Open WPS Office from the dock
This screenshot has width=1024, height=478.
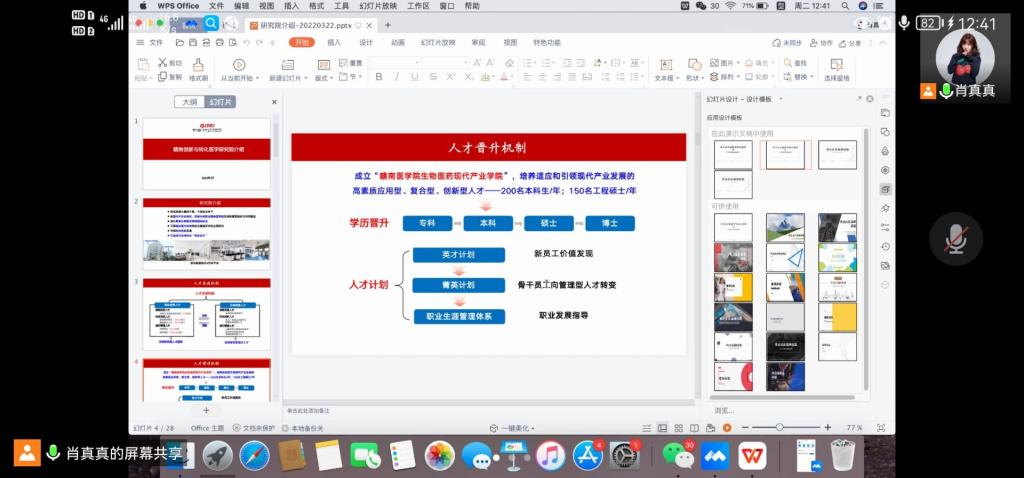pyautogui.click(x=752, y=456)
